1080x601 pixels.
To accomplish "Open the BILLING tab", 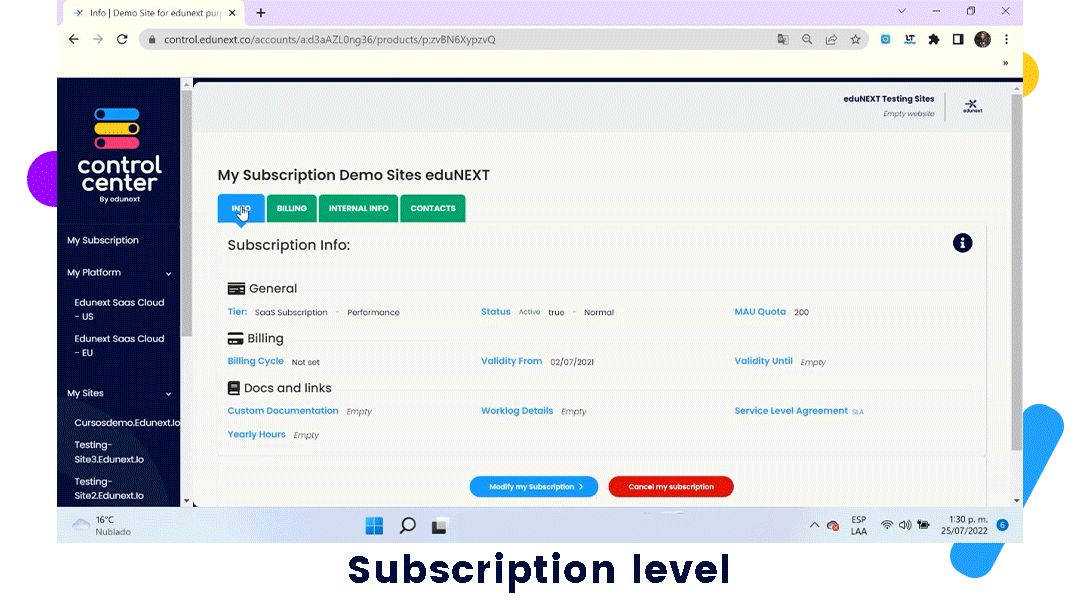I will pyautogui.click(x=291, y=208).
